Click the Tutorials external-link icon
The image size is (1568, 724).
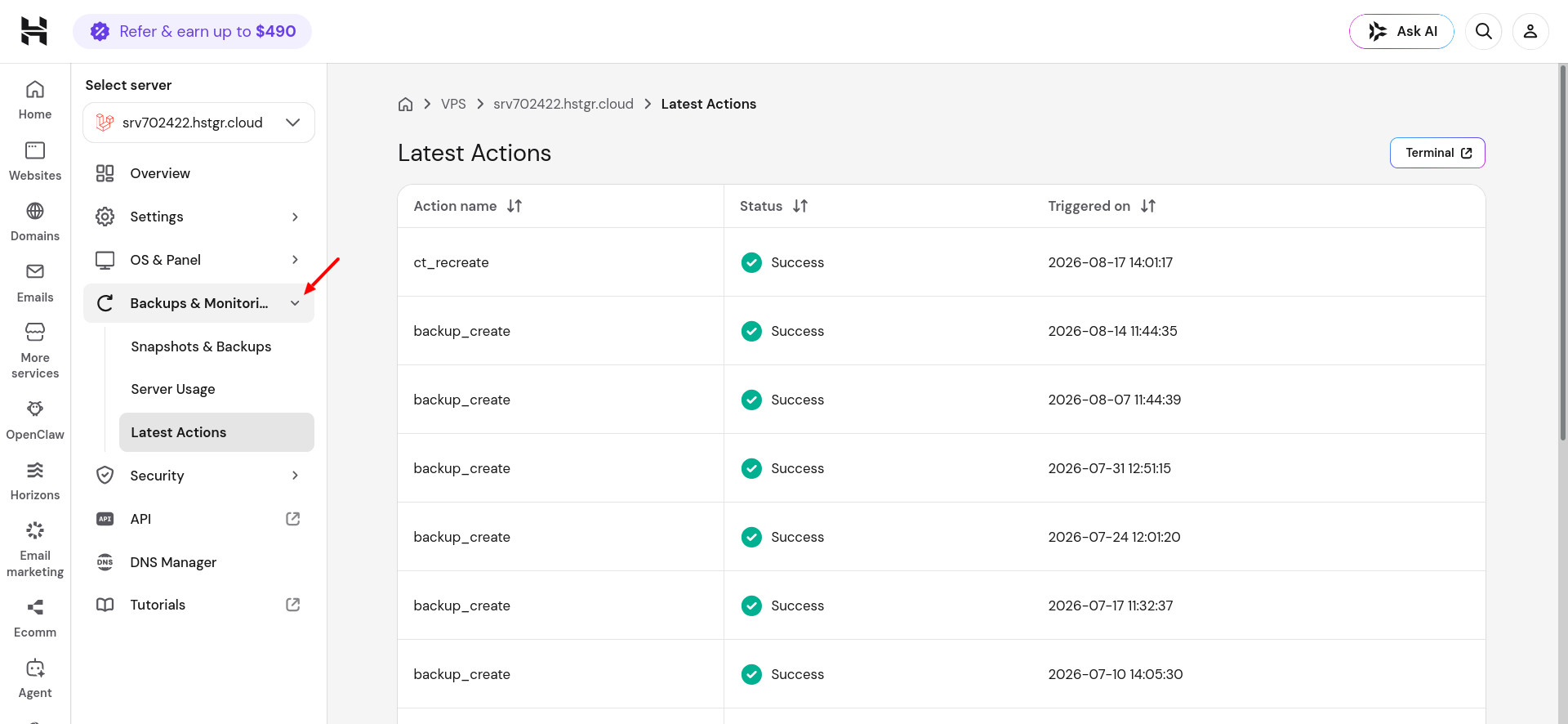pyautogui.click(x=293, y=605)
